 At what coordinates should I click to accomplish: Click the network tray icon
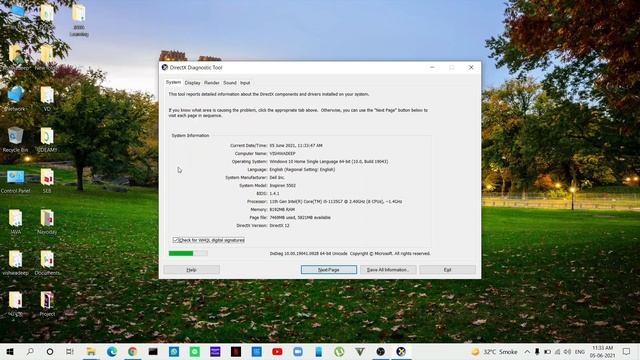pyautogui.click(x=558, y=352)
